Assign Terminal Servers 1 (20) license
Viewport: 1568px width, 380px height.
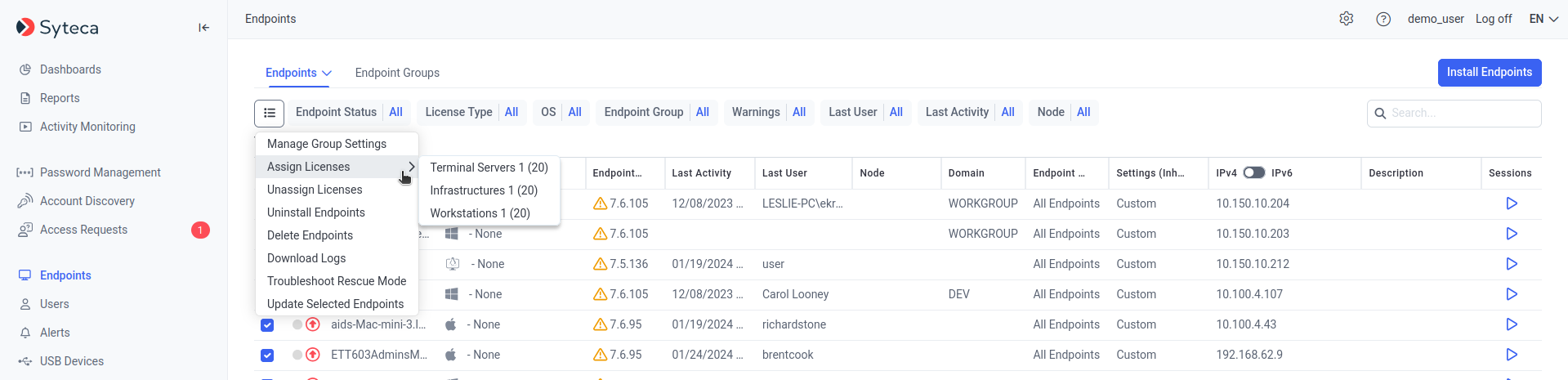(x=489, y=168)
